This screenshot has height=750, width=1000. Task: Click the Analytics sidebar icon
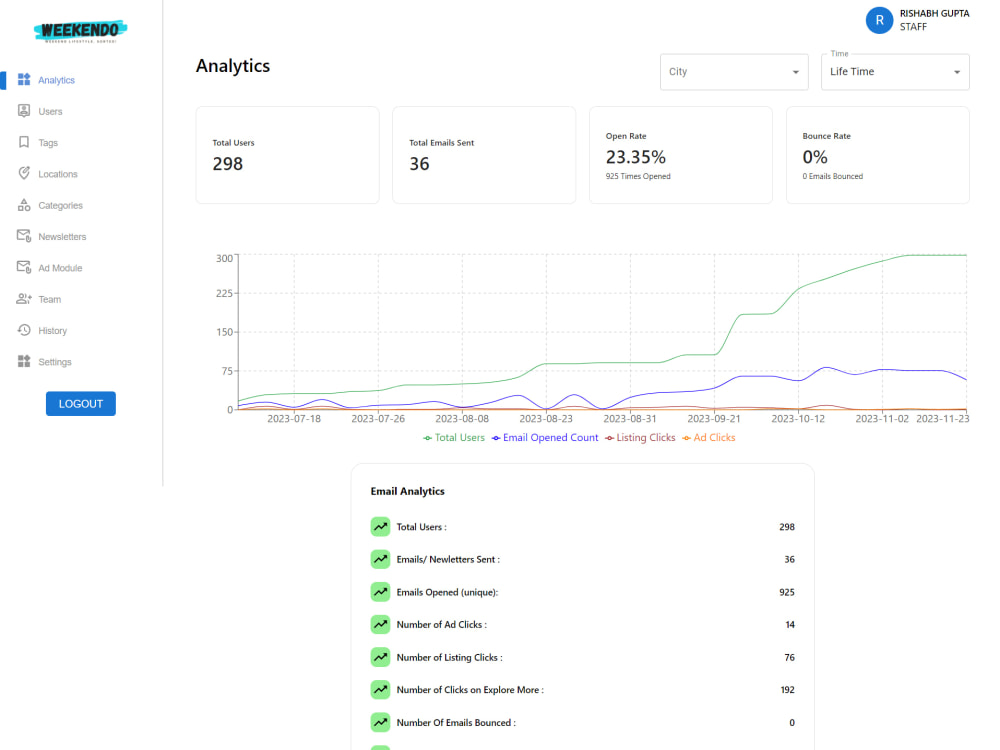[24, 80]
